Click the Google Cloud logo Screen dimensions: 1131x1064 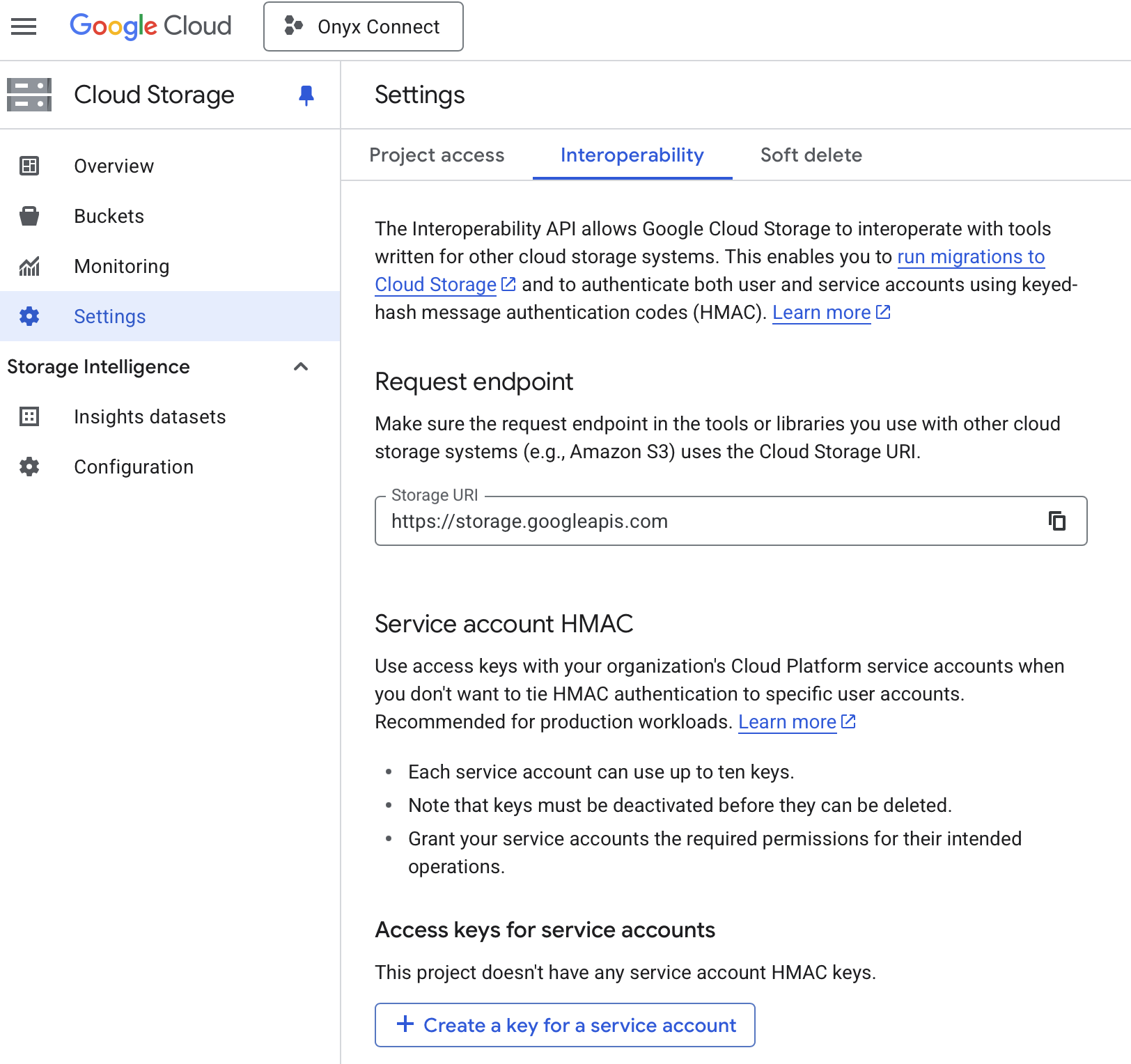click(x=150, y=26)
